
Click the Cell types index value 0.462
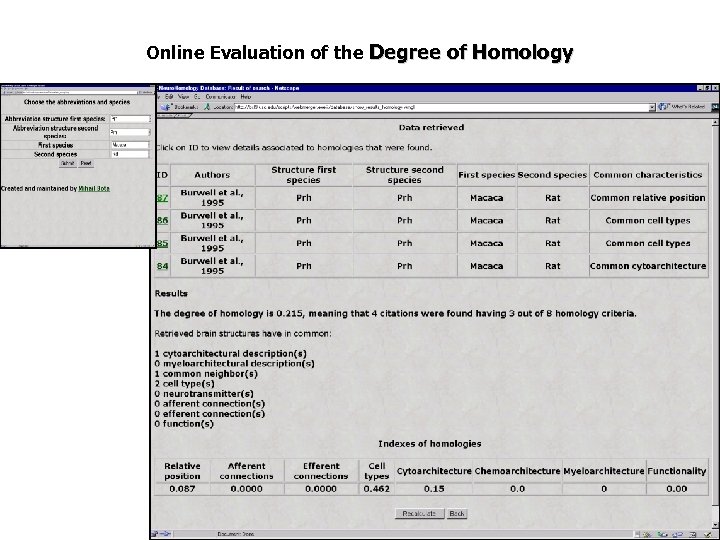coord(377,489)
